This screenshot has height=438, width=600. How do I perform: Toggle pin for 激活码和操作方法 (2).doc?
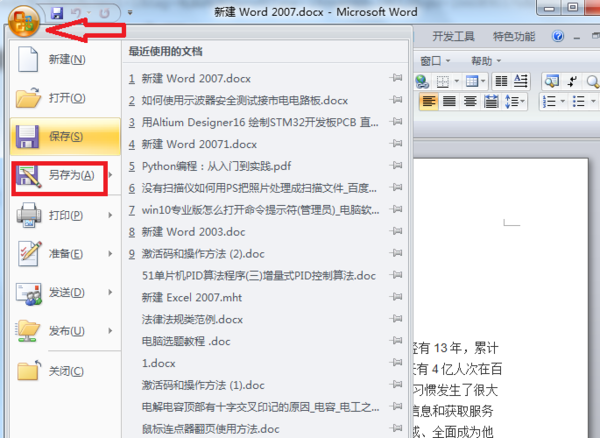[396, 253]
